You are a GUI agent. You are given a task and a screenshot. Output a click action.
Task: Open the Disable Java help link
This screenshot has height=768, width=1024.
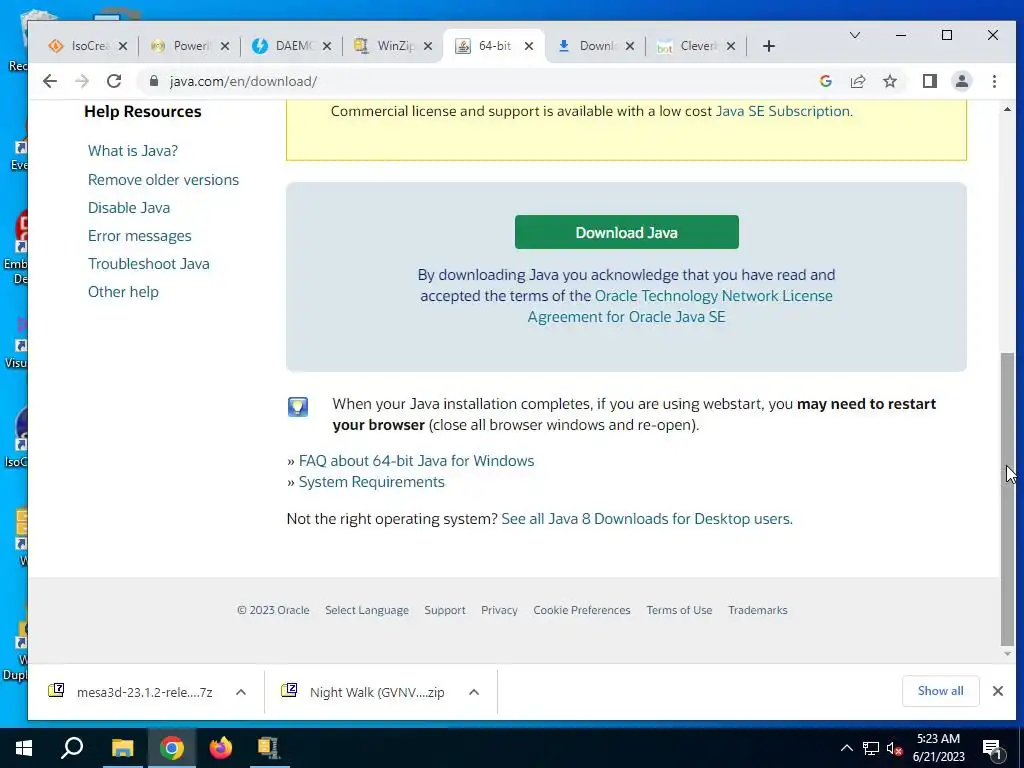[x=129, y=208]
